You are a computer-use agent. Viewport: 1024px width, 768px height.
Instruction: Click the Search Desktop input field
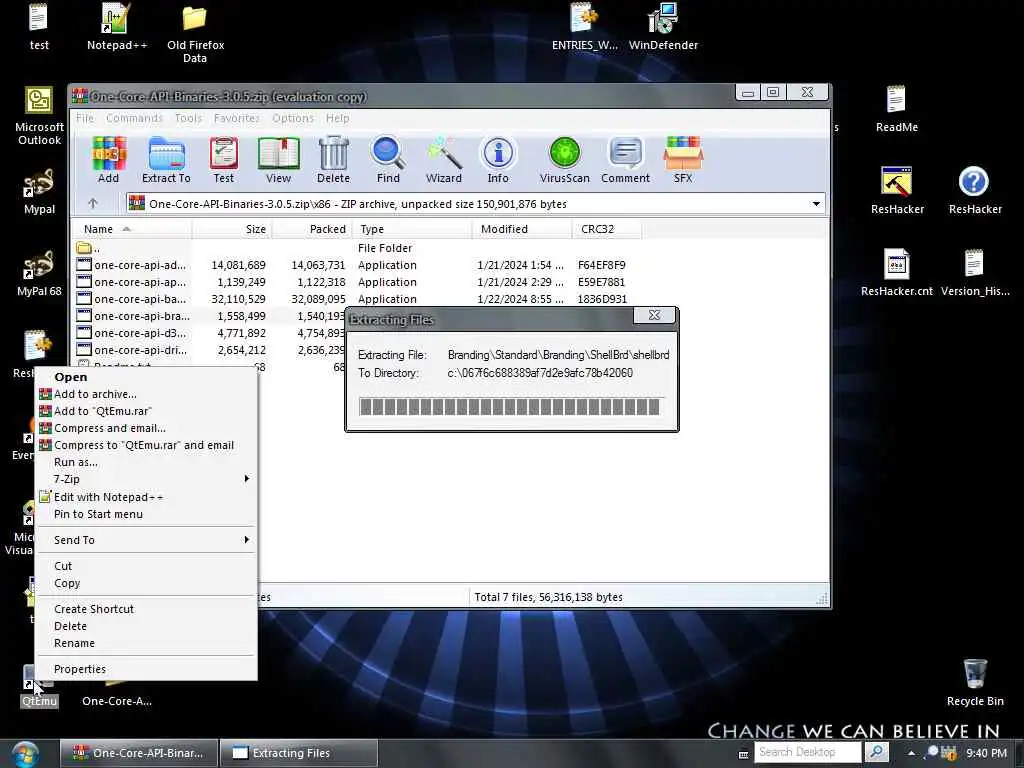[x=808, y=752]
